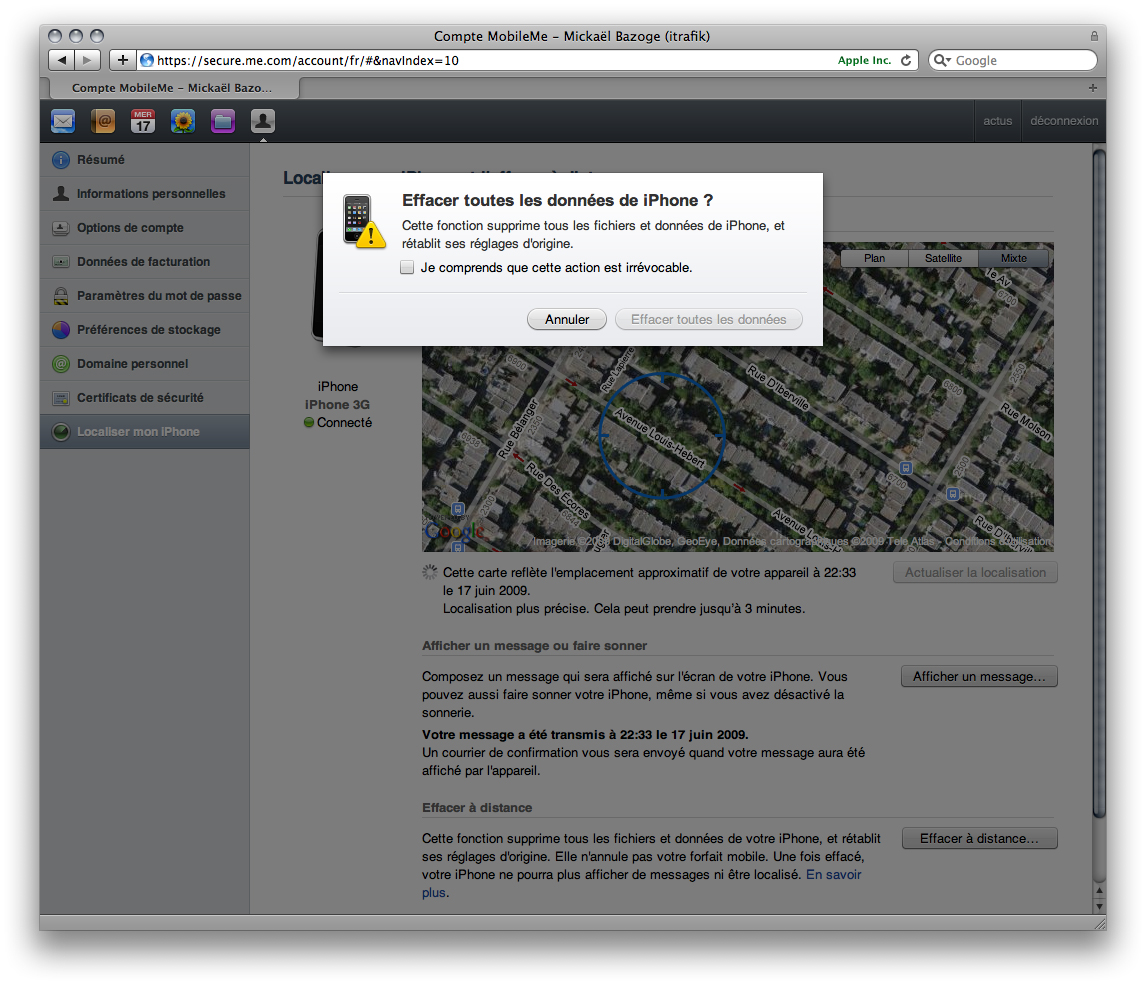The height and width of the screenshot is (985, 1146).
Task: Open Domaine personnel in sidebar
Action: click(145, 364)
